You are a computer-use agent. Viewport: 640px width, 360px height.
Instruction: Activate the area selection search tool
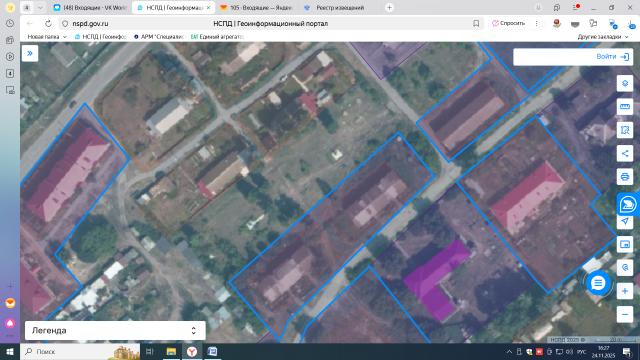pos(625,130)
